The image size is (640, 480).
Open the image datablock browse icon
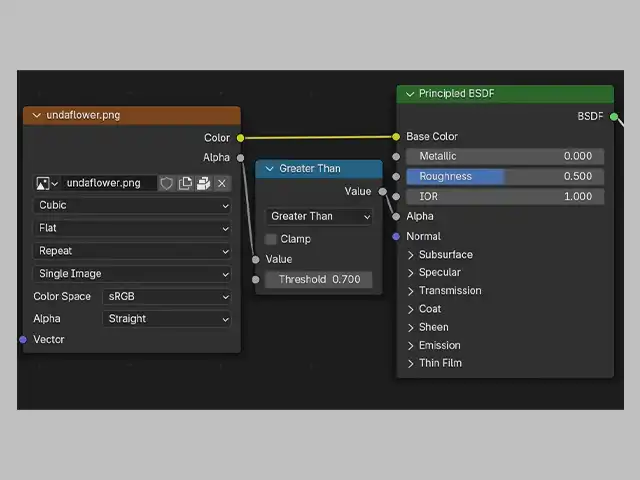[x=47, y=183]
